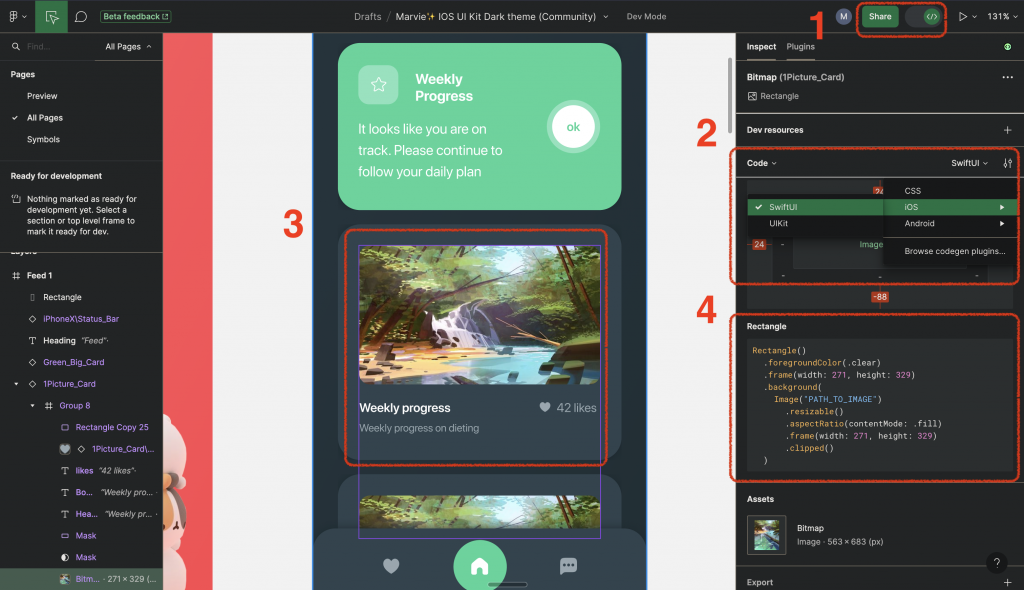Screen dimensions: 1024x590
Task: Tap the chat bubble icon in bottom nav
Action: click(x=568, y=566)
